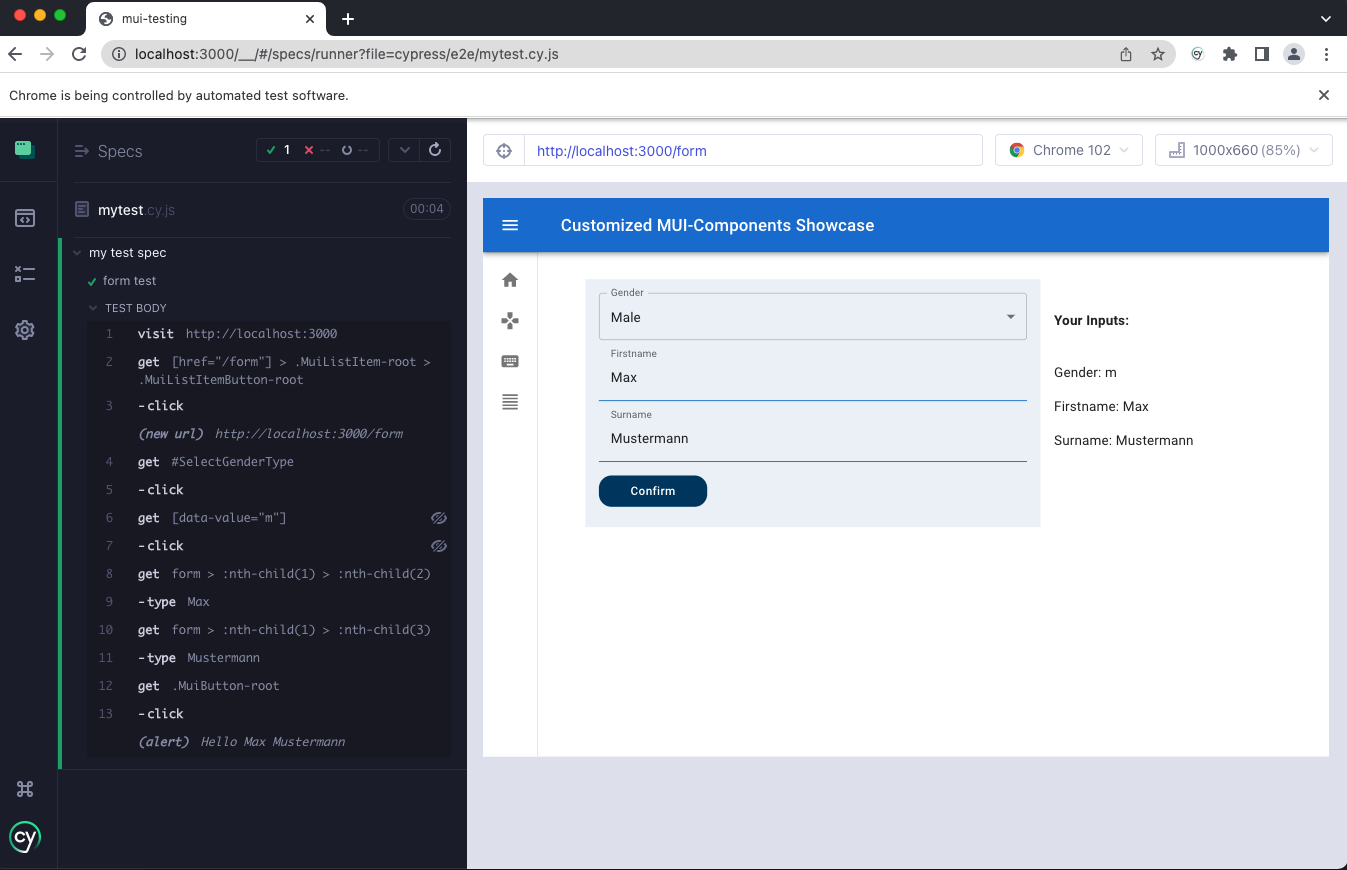Image resolution: width=1347 pixels, height=870 pixels.
Task: Select the 'get #SelectGenderType' command
Action: (268, 462)
